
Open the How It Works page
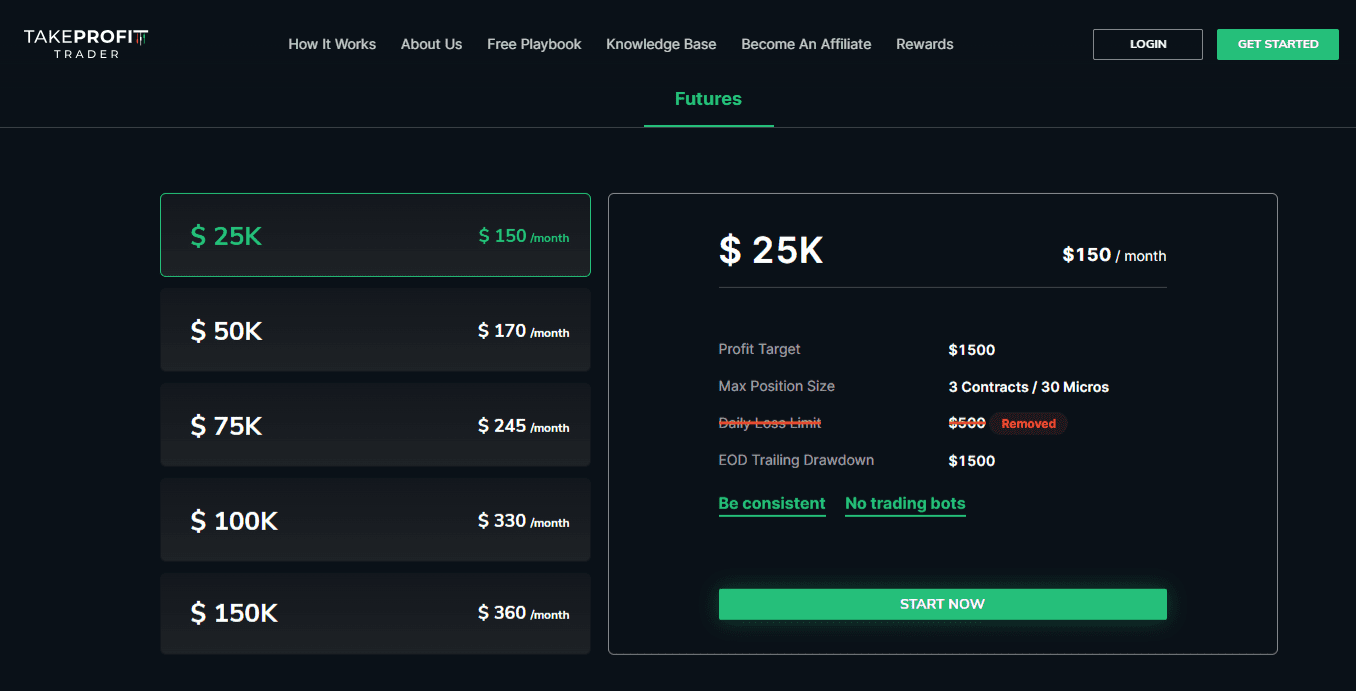332,44
